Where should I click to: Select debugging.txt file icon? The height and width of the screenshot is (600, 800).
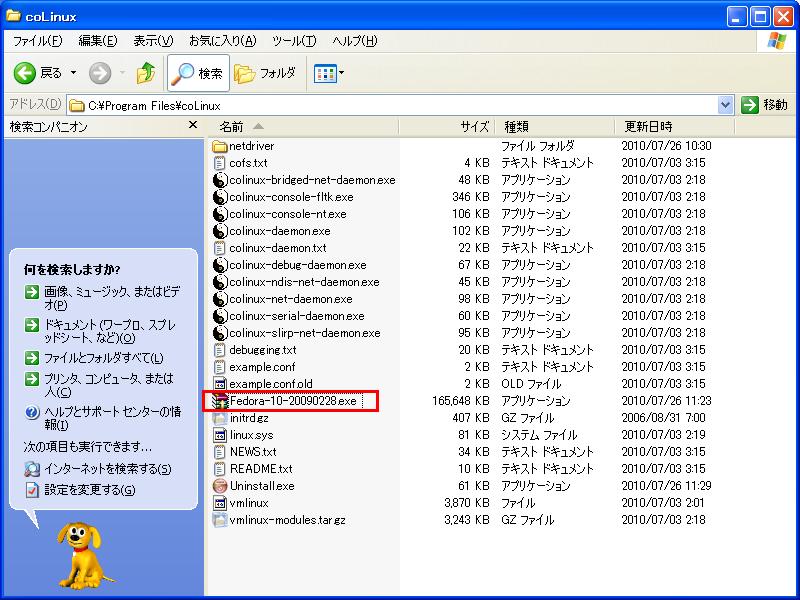pyautogui.click(x=220, y=350)
